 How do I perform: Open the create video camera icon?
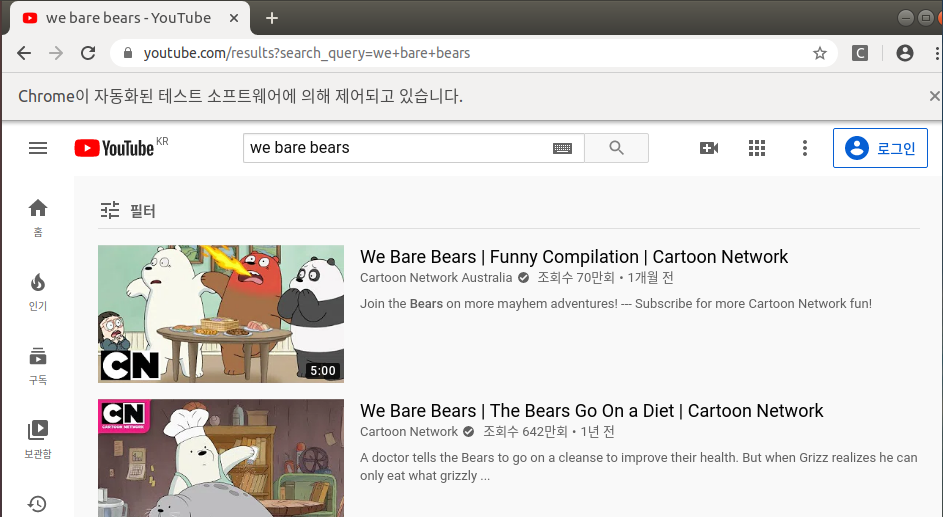tap(709, 148)
